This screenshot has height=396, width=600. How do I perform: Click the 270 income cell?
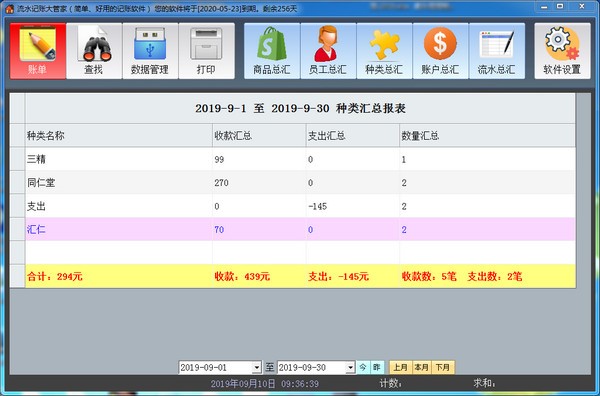[259, 183]
